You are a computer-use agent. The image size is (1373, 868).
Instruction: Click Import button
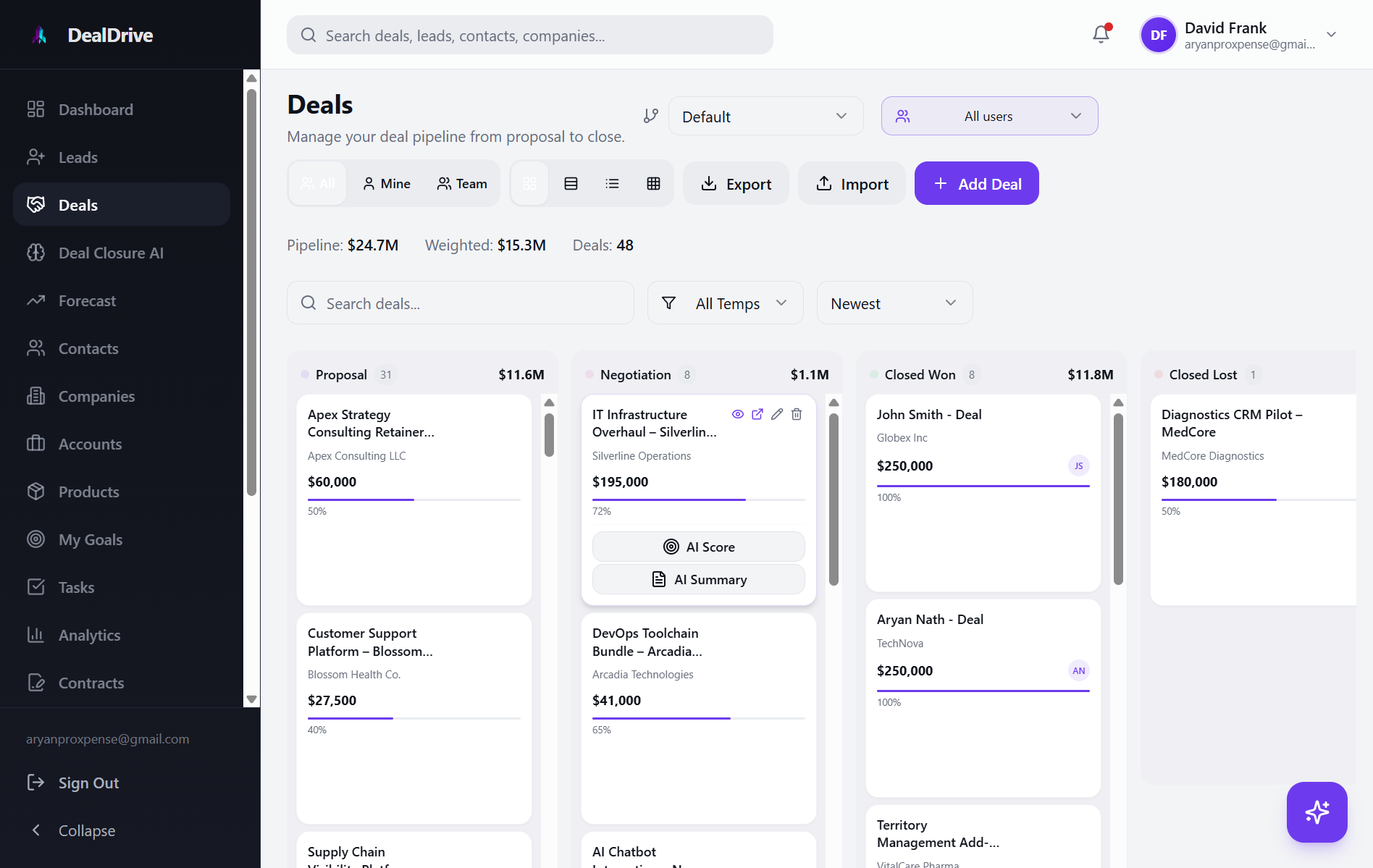pyautogui.click(x=852, y=183)
